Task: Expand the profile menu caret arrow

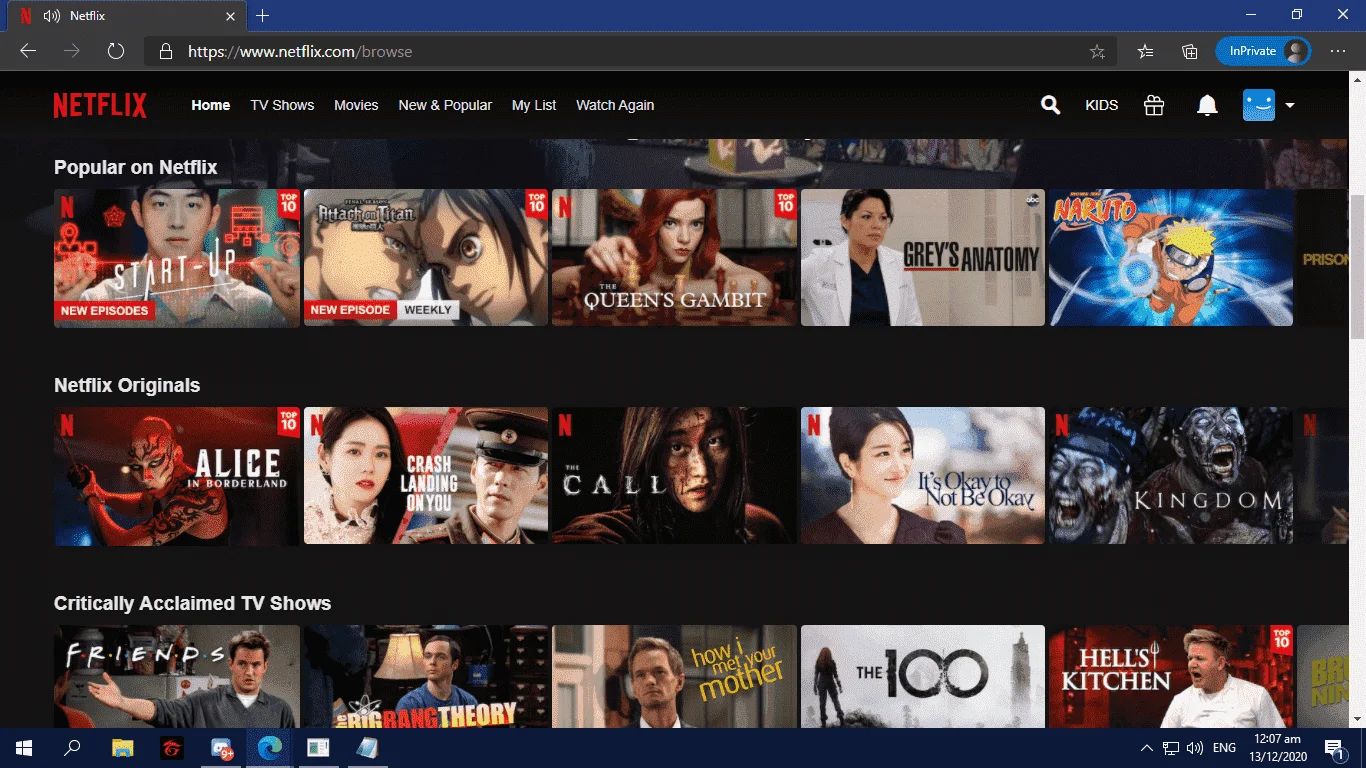Action: pyautogui.click(x=1290, y=105)
